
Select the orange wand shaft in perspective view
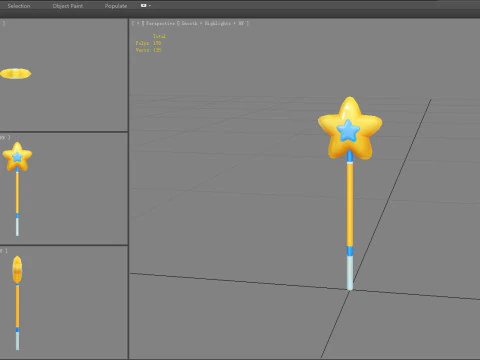click(x=350, y=205)
